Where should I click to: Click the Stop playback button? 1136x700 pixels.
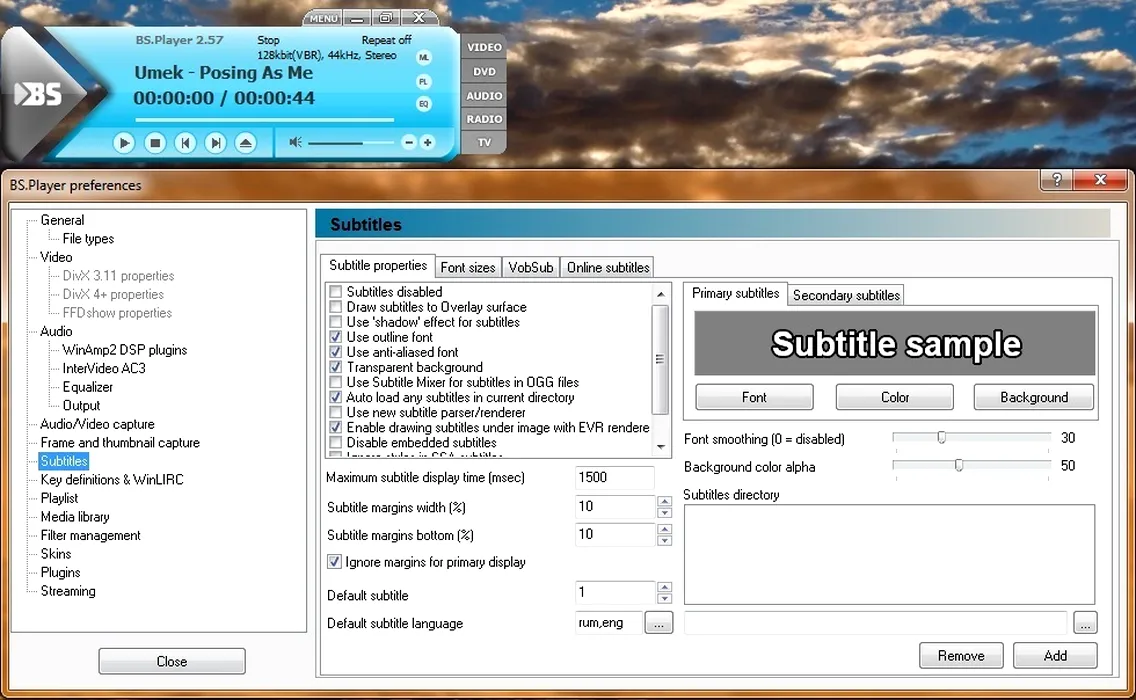[x=154, y=143]
